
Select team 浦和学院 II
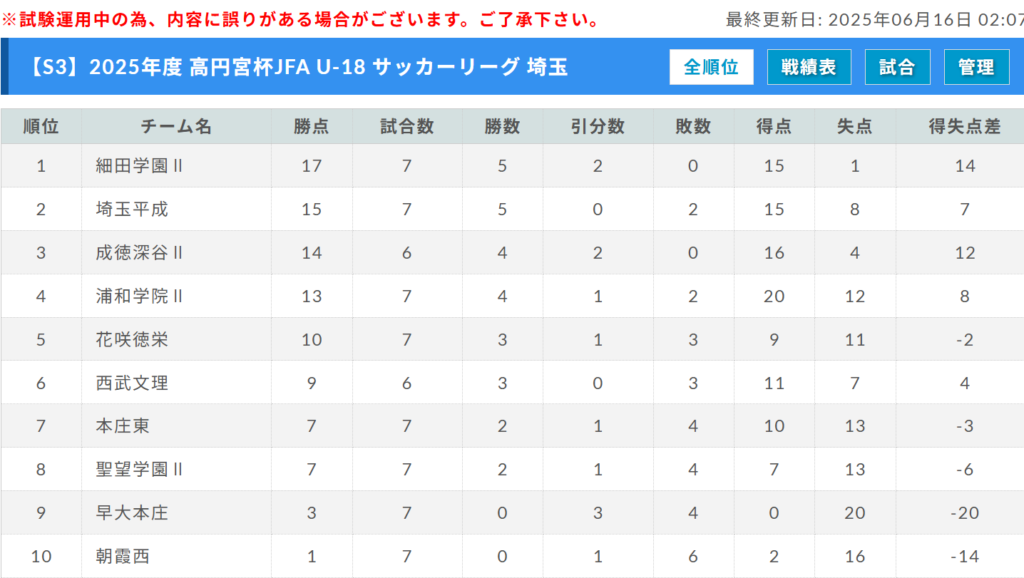[139, 296]
